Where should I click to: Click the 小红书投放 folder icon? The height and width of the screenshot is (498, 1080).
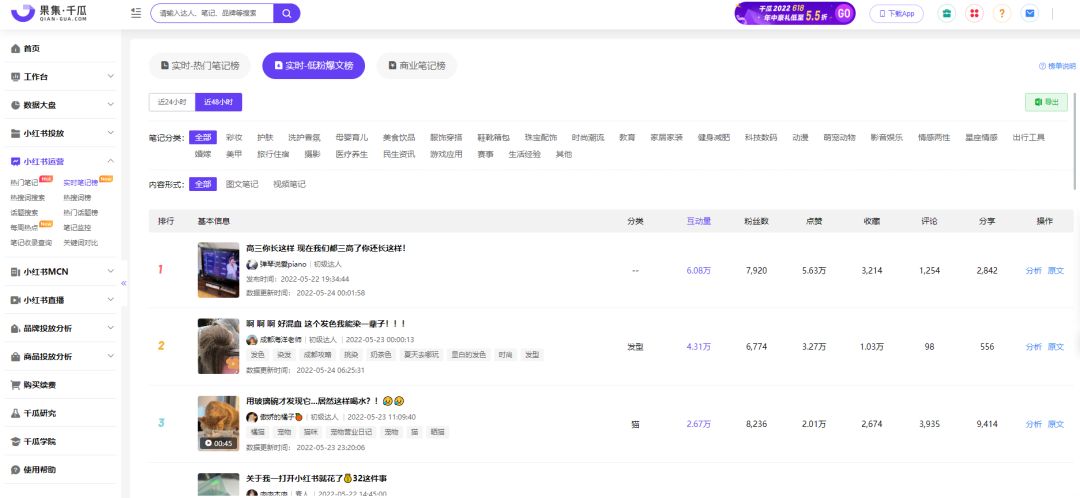click(15, 133)
